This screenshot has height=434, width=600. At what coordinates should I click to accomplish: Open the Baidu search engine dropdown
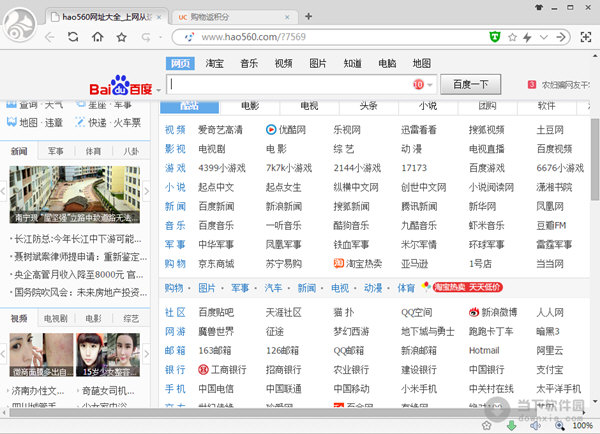coord(158,91)
